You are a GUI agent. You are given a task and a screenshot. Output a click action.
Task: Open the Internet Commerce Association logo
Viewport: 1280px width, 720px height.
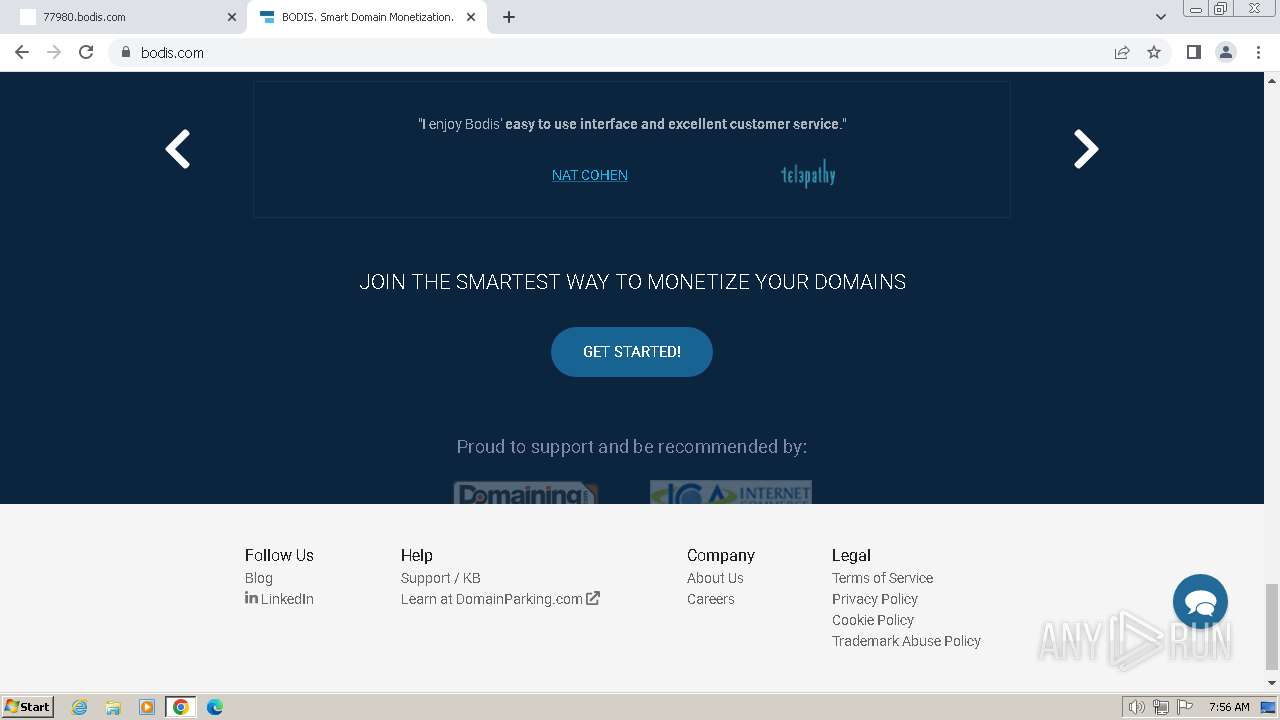[x=731, y=493]
